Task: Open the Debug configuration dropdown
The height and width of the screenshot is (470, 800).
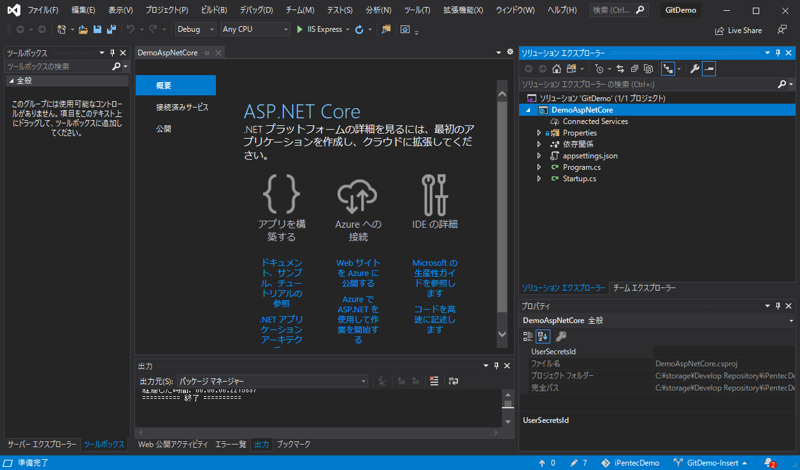Action: 195,30
